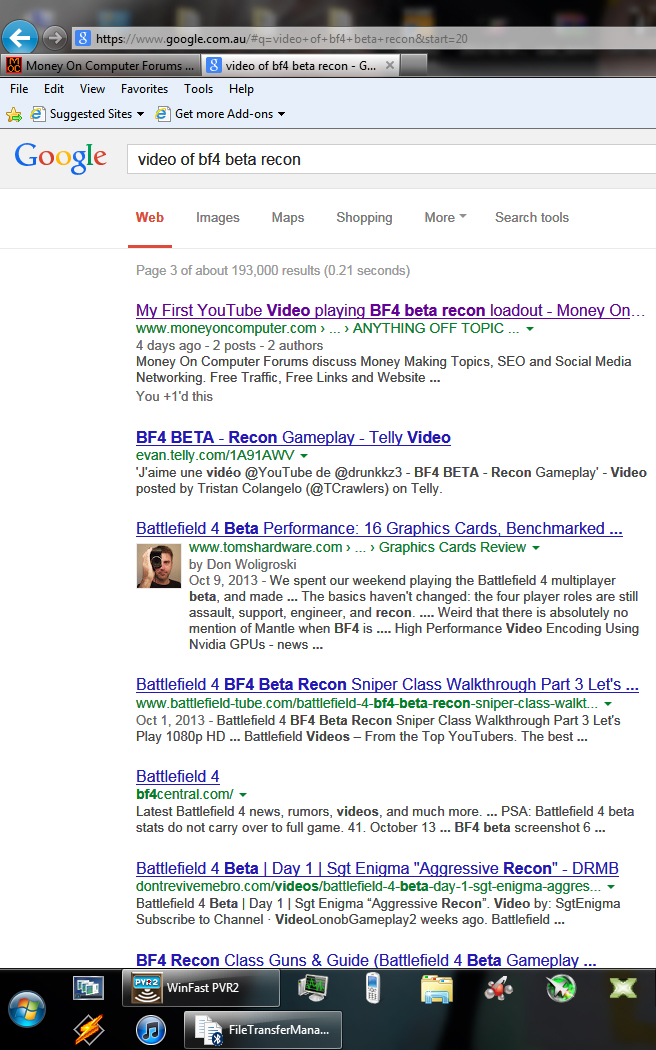Click the green arrow disc taskbar icon
Screen dimensions: 656x1050
point(561,988)
